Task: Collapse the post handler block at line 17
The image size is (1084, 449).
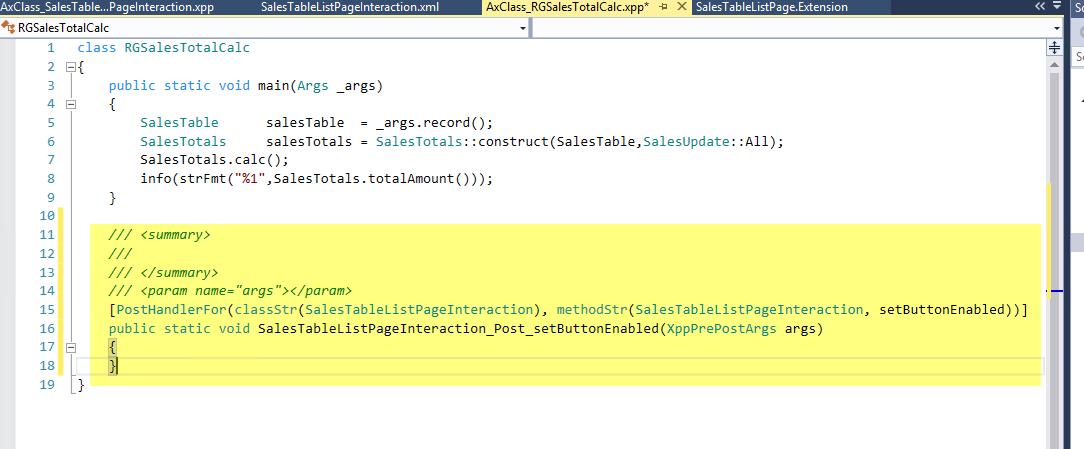Action: 70,347
